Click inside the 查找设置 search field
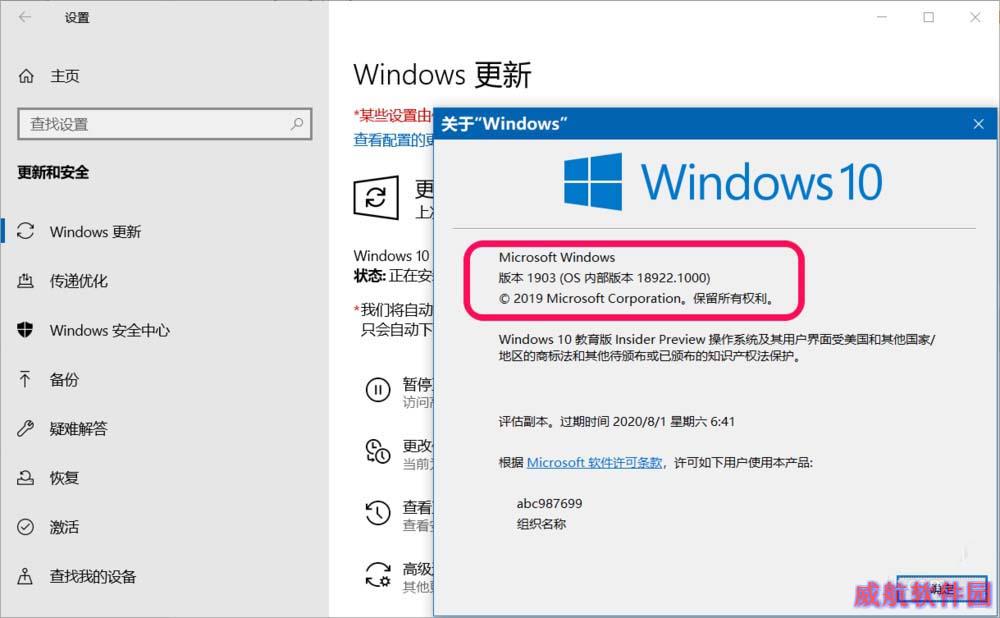The image size is (1000, 618). pyautogui.click(x=165, y=124)
